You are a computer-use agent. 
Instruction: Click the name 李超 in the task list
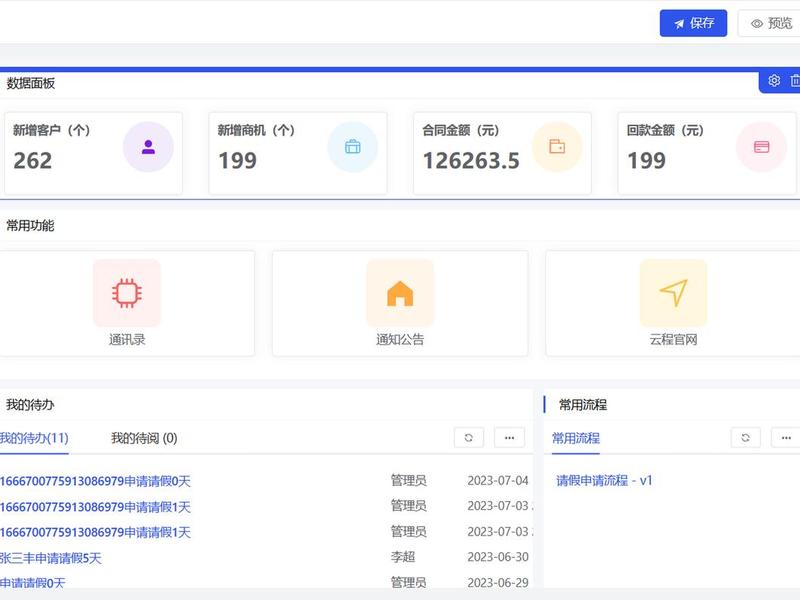tap(403, 557)
